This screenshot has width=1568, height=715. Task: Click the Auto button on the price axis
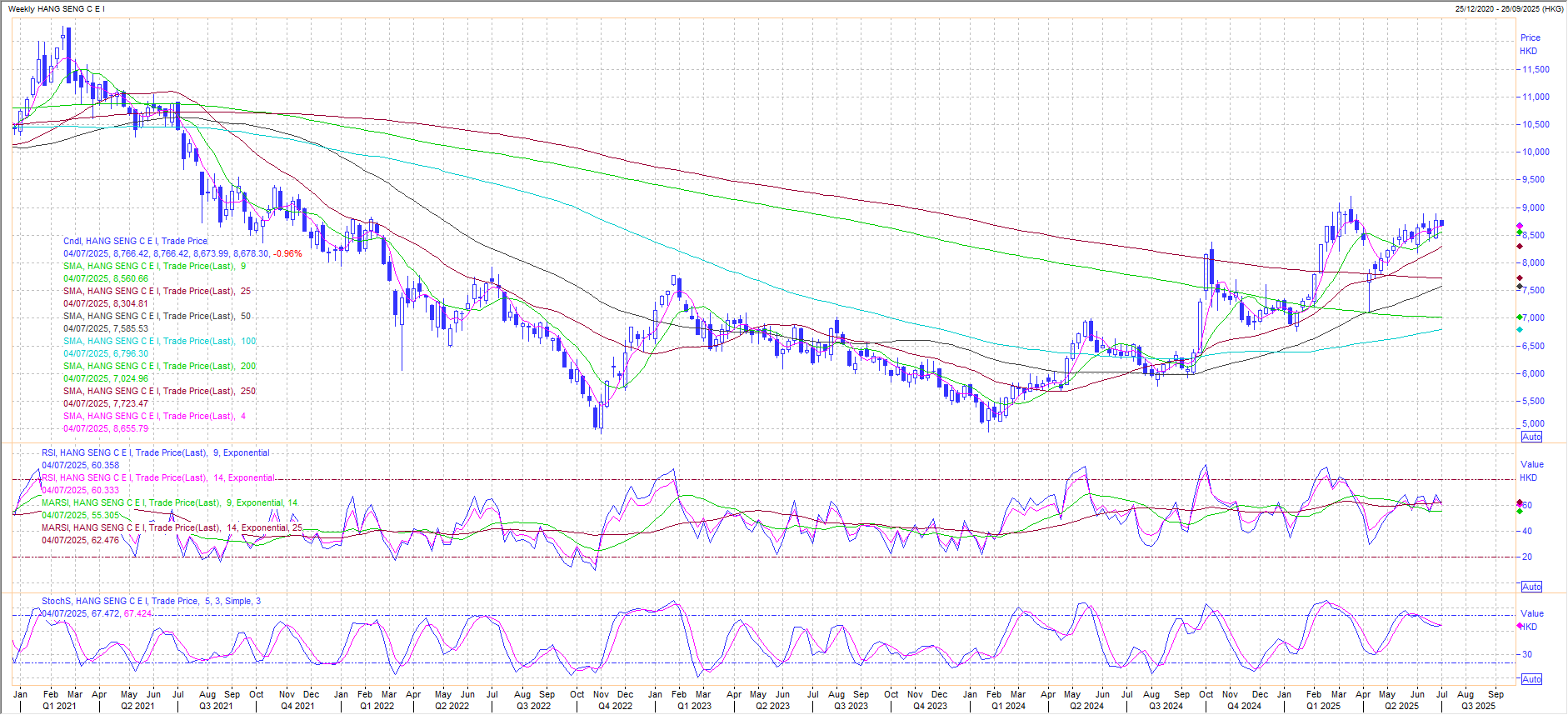tap(1531, 437)
